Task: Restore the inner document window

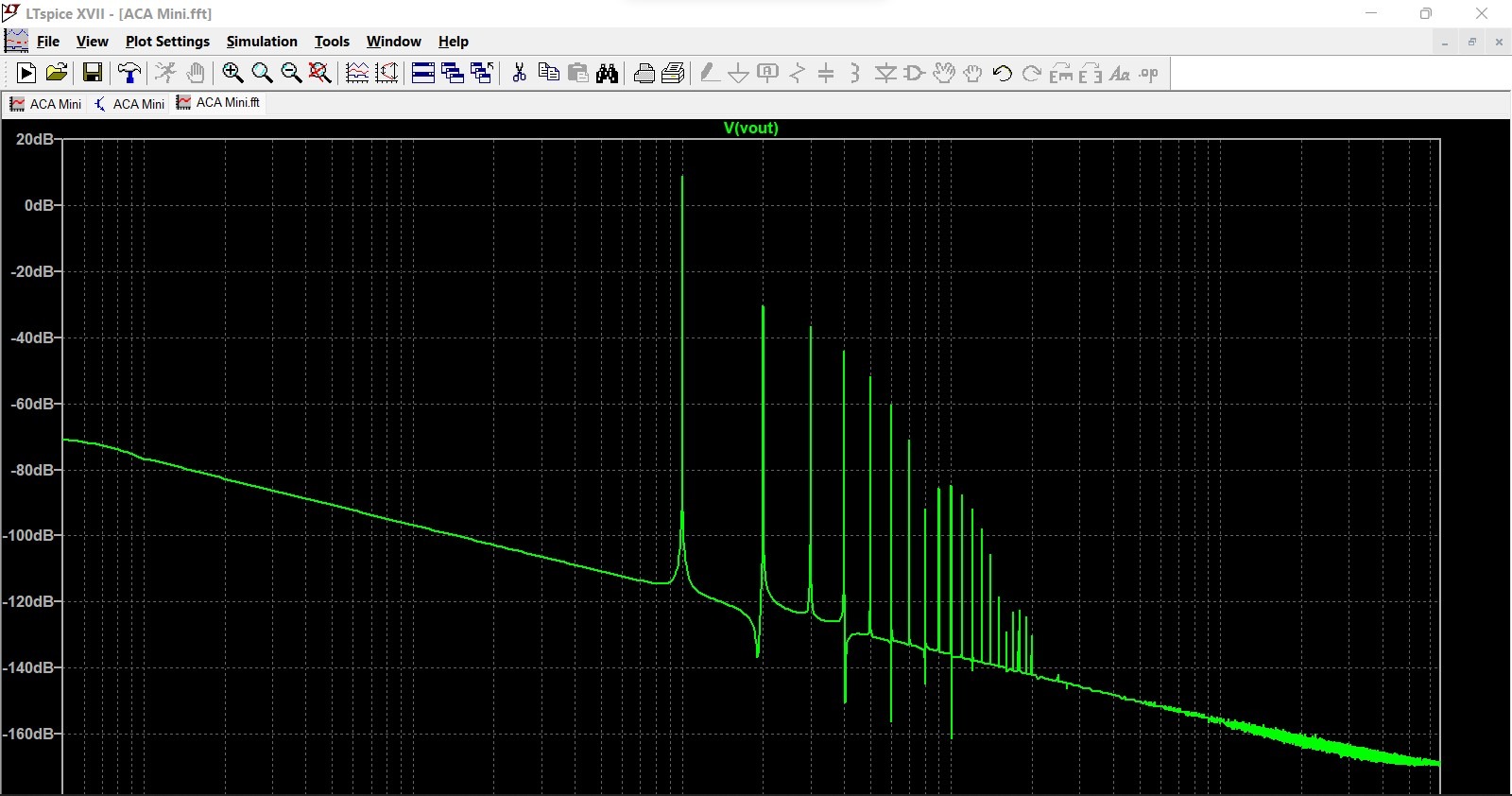Action: click(1471, 42)
